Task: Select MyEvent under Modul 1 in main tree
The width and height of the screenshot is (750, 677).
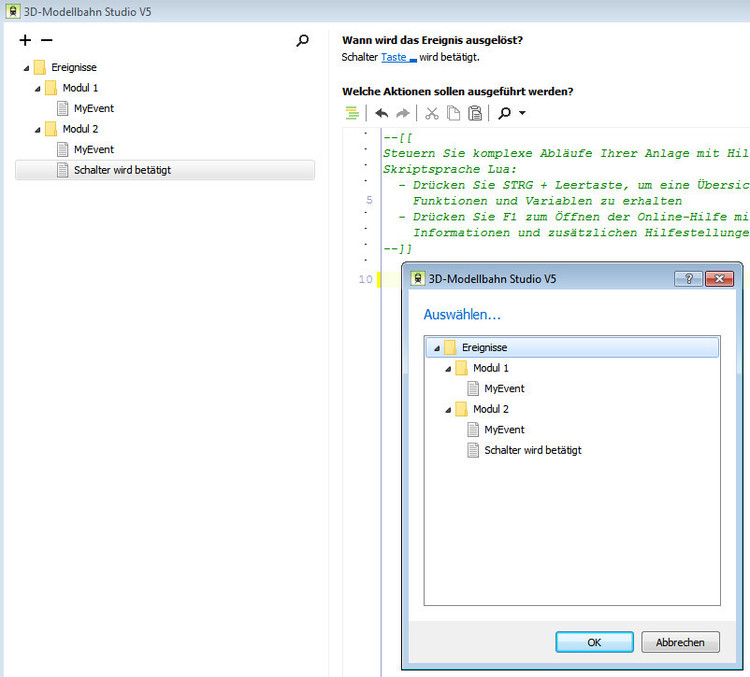Action: click(x=94, y=109)
